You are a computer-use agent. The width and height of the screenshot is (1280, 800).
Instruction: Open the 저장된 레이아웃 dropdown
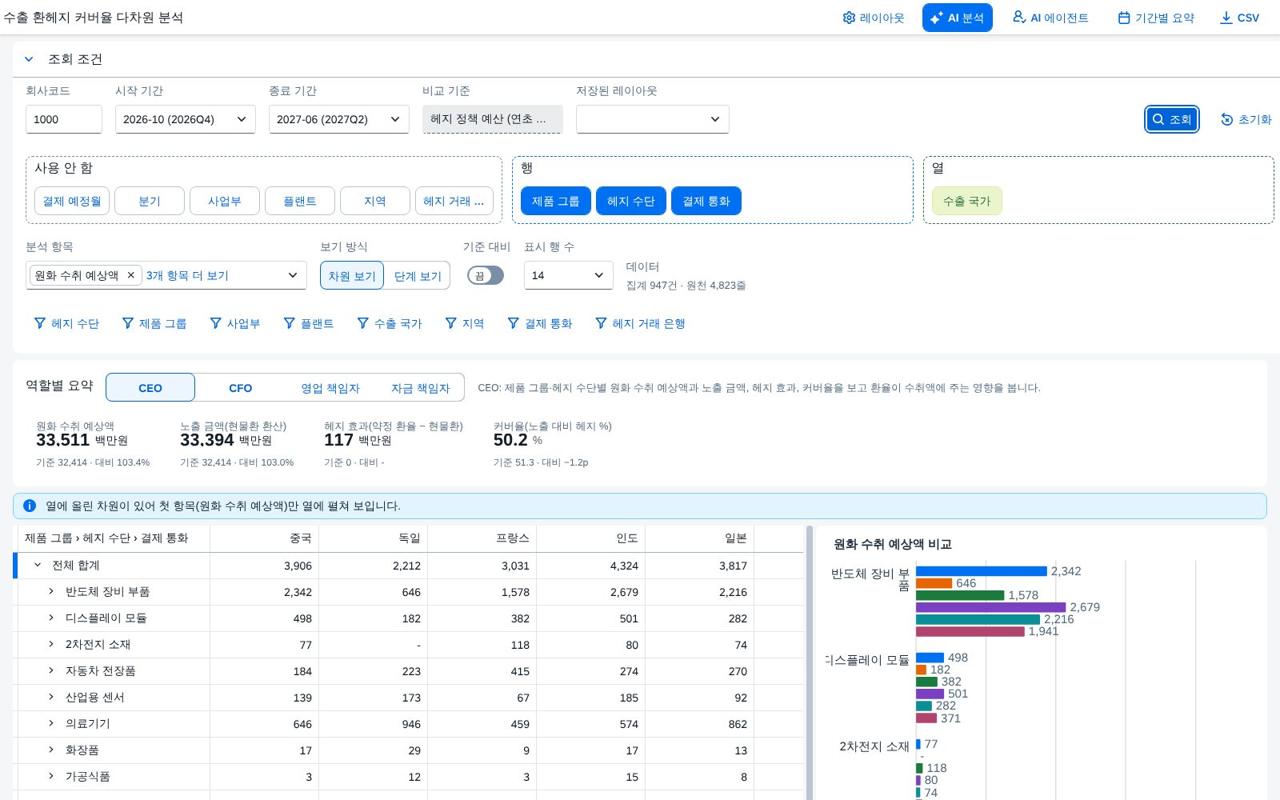pyautogui.click(x=652, y=119)
